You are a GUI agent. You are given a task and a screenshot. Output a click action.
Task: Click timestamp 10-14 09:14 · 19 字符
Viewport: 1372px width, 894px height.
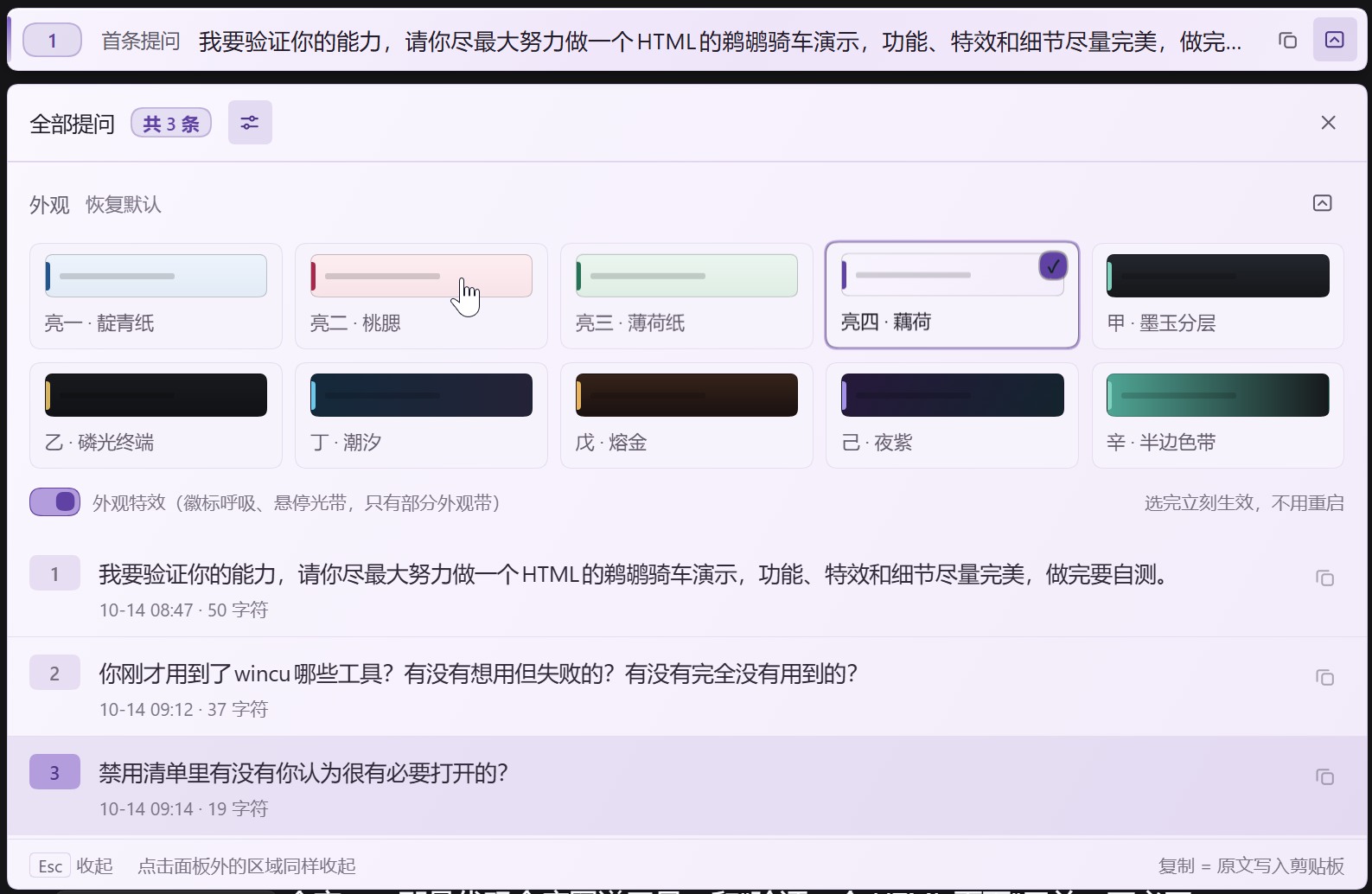183,809
